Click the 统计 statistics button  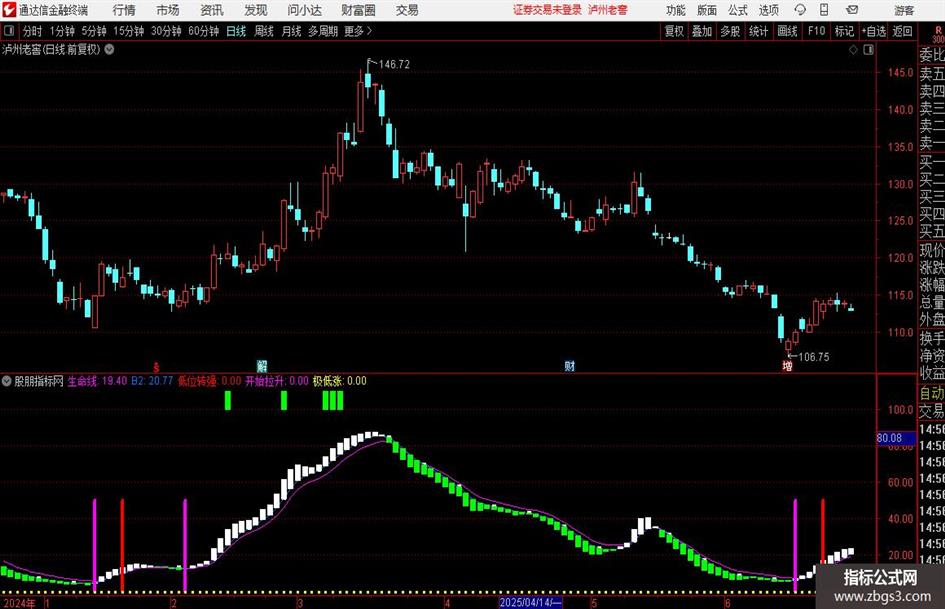click(x=758, y=31)
